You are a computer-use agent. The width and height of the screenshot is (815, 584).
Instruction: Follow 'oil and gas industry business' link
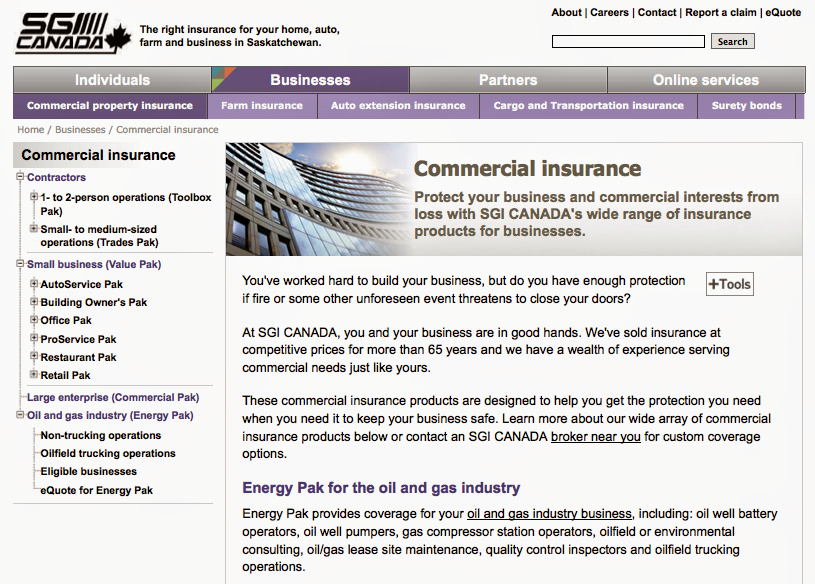[x=549, y=514]
